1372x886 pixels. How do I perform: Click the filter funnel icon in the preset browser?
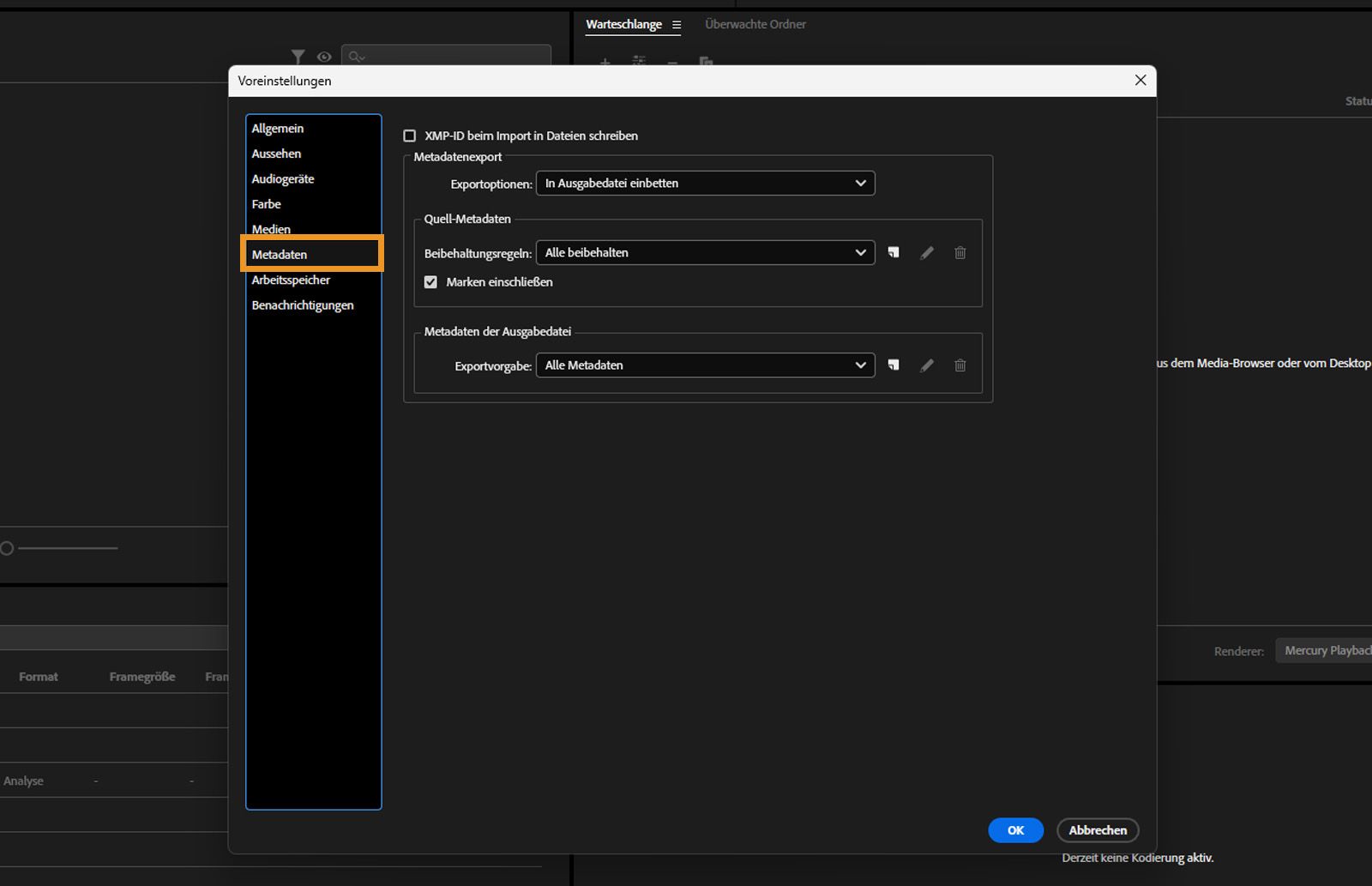(298, 57)
